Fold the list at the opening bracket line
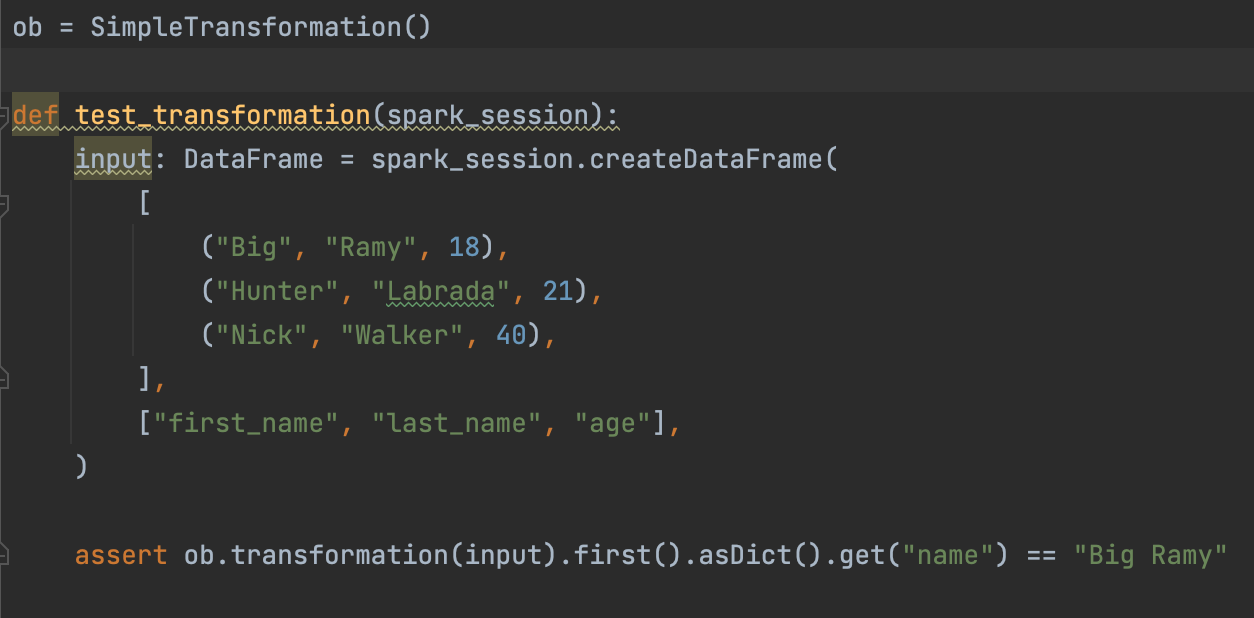This screenshot has width=1254, height=618. pyautogui.click(x=4, y=205)
